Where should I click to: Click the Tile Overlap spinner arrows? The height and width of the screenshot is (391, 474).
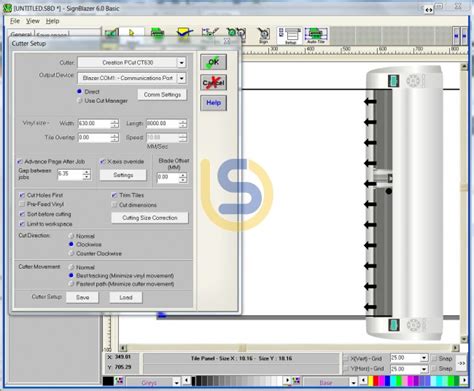pyautogui.click(x=114, y=138)
